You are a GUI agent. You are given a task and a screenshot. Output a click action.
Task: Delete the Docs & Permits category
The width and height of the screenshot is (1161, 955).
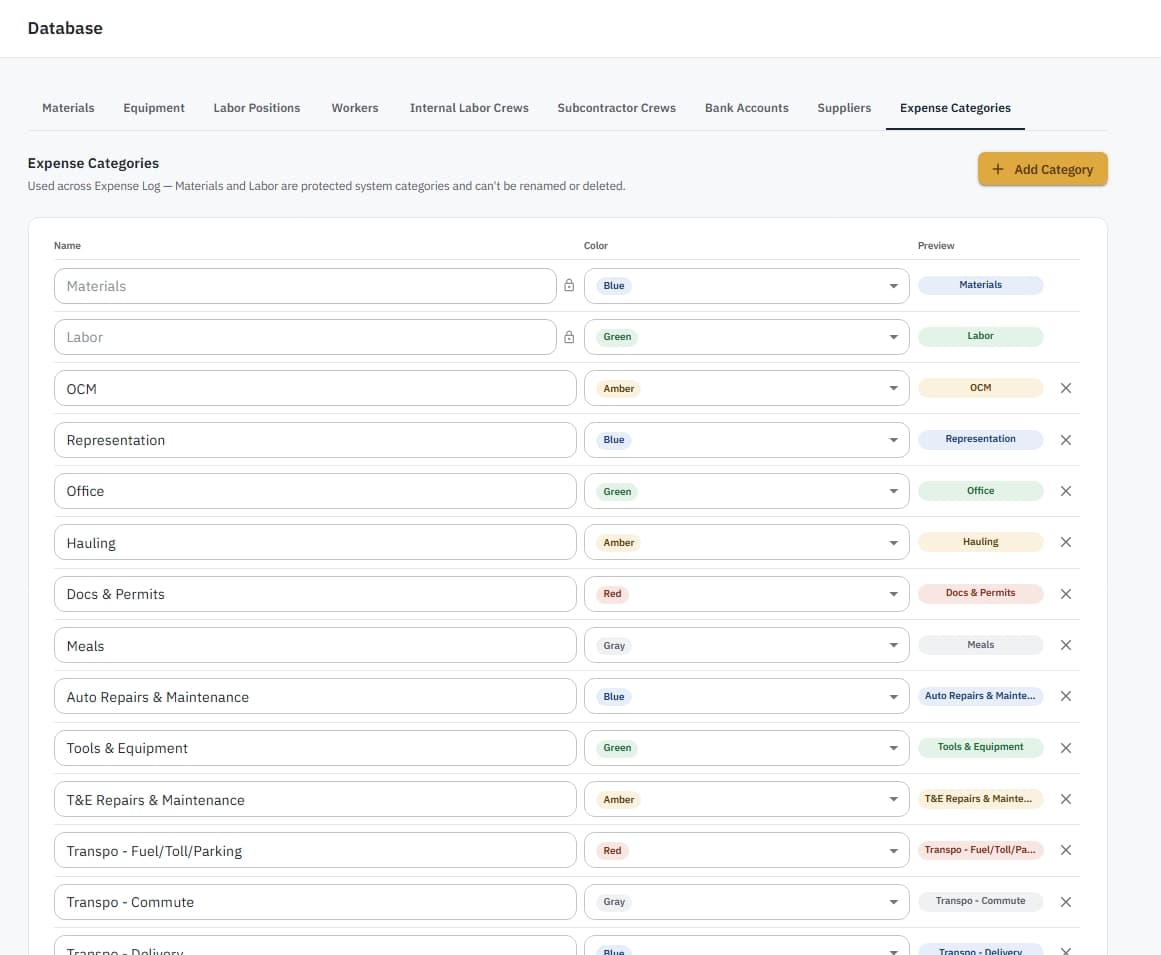click(1065, 594)
